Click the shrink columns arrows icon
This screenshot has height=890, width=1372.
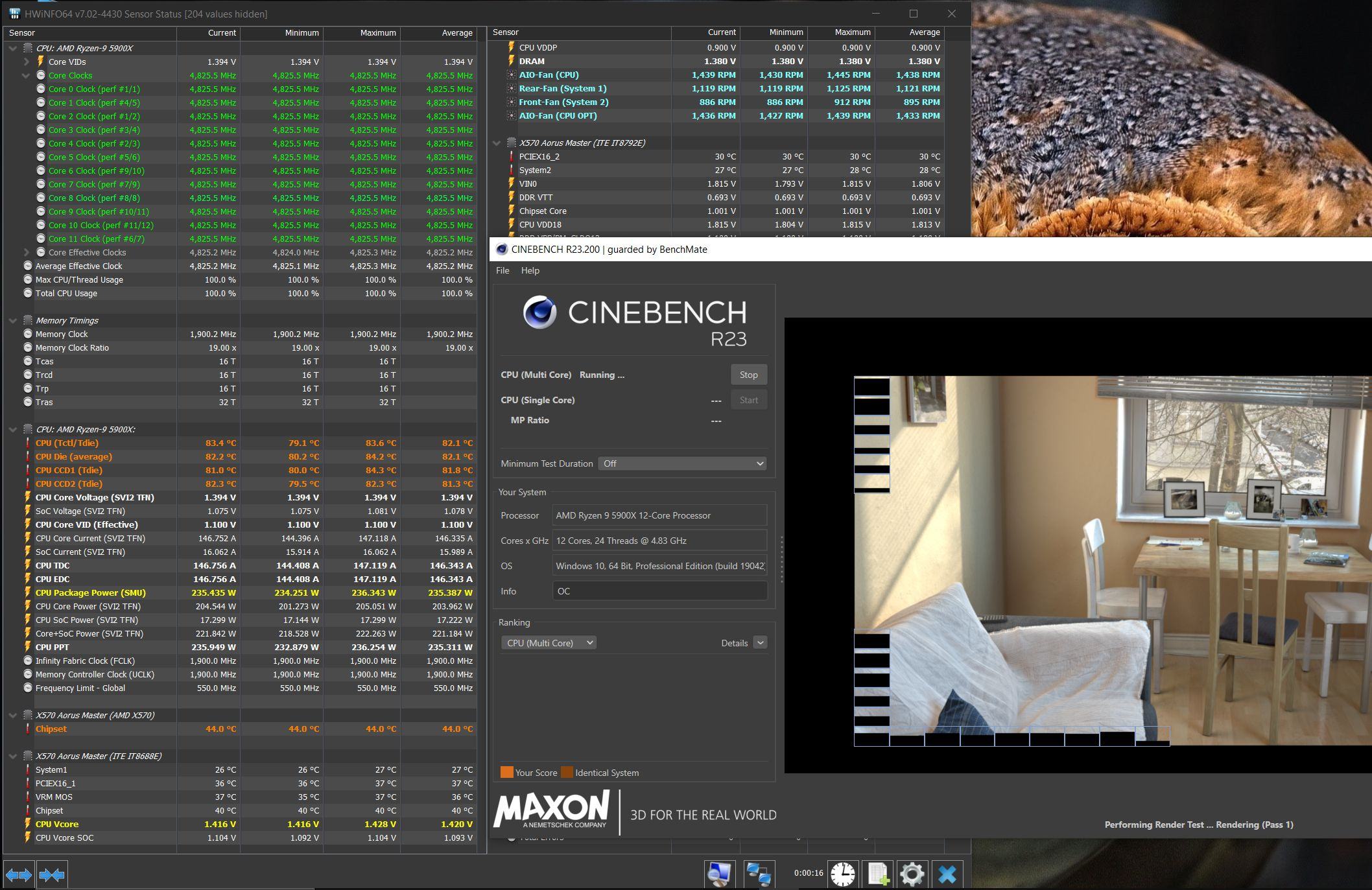(52, 875)
